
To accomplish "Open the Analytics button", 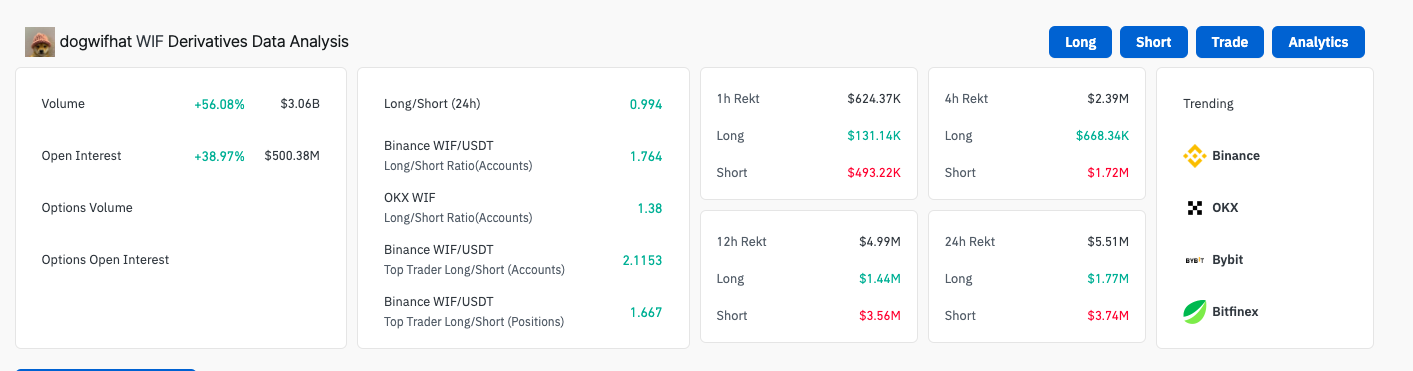I will (x=1318, y=42).
